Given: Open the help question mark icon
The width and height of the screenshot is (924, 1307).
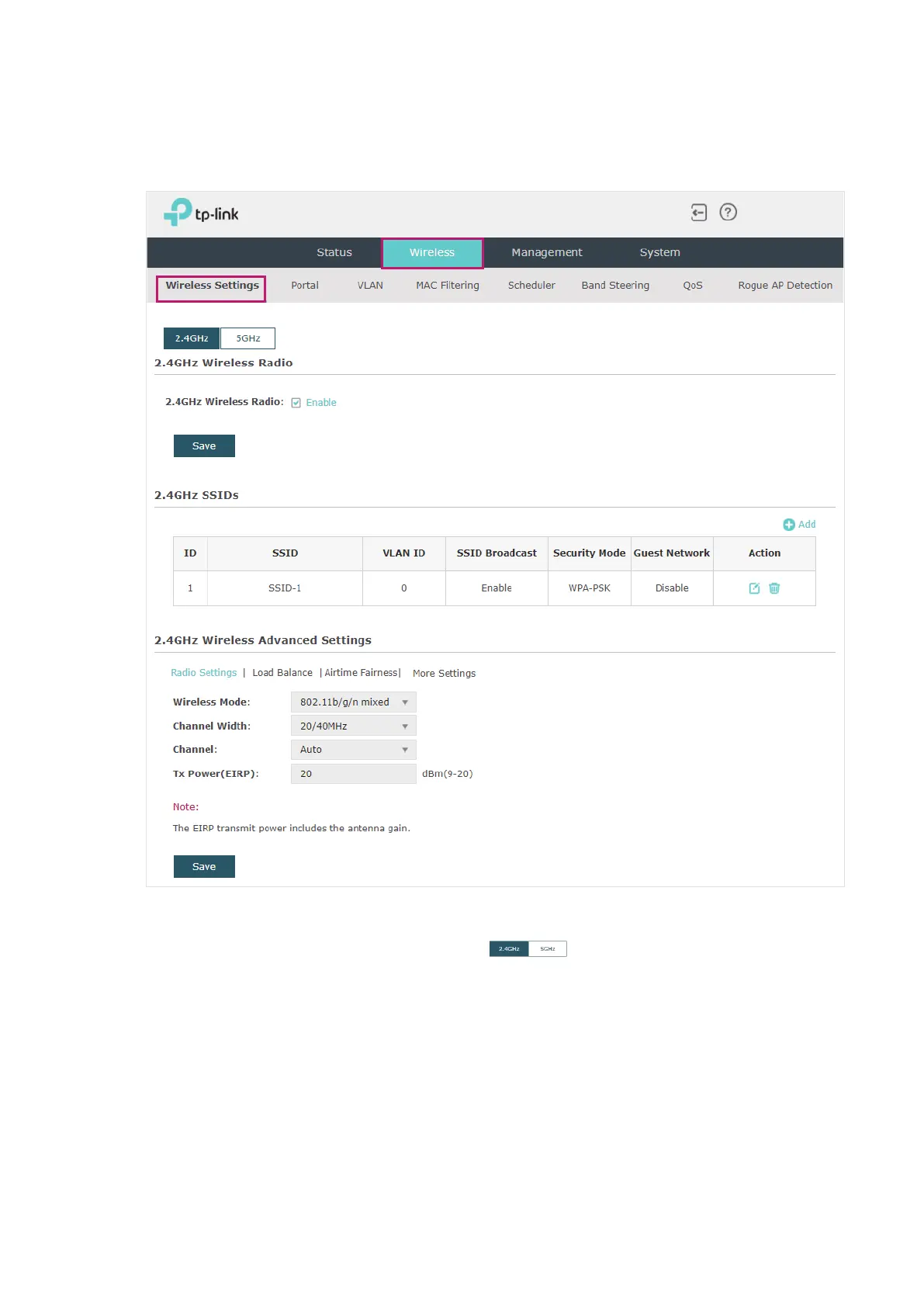Looking at the screenshot, I should point(728,212).
